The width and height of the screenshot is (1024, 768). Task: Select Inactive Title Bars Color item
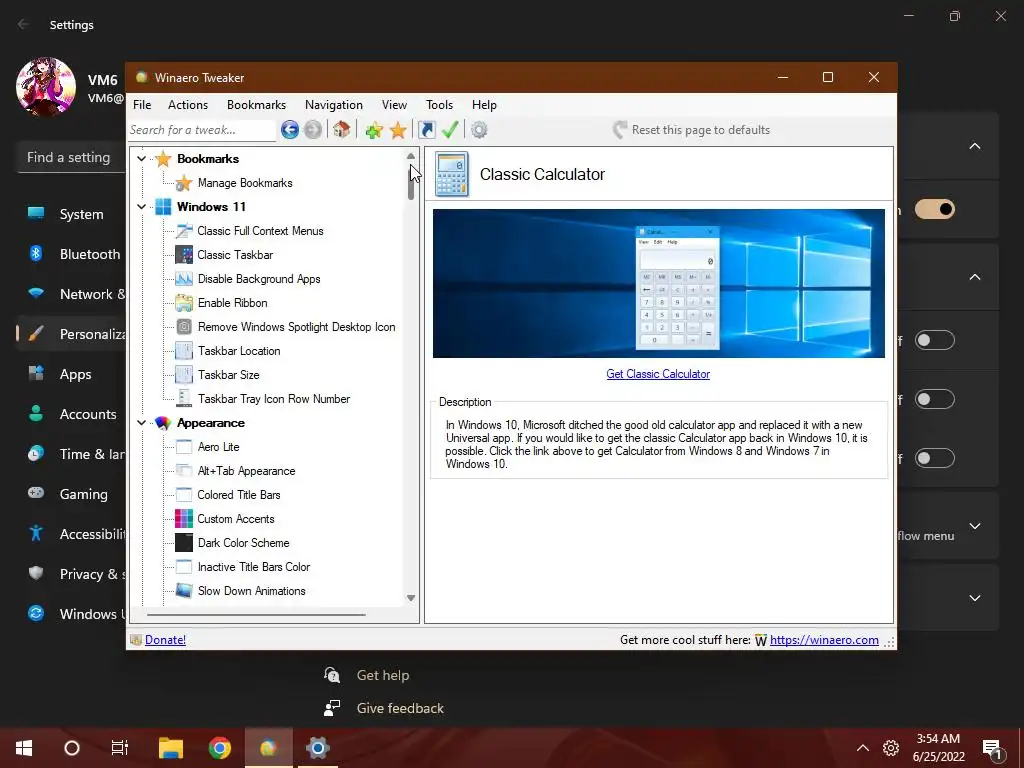click(x=253, y=568)
